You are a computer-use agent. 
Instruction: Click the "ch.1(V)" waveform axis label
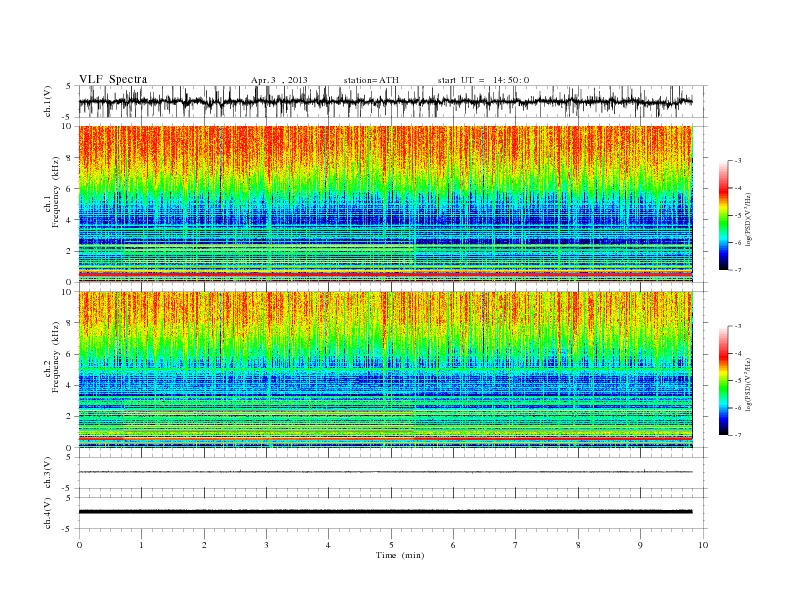pyautogui.click(x=48, y=101)
